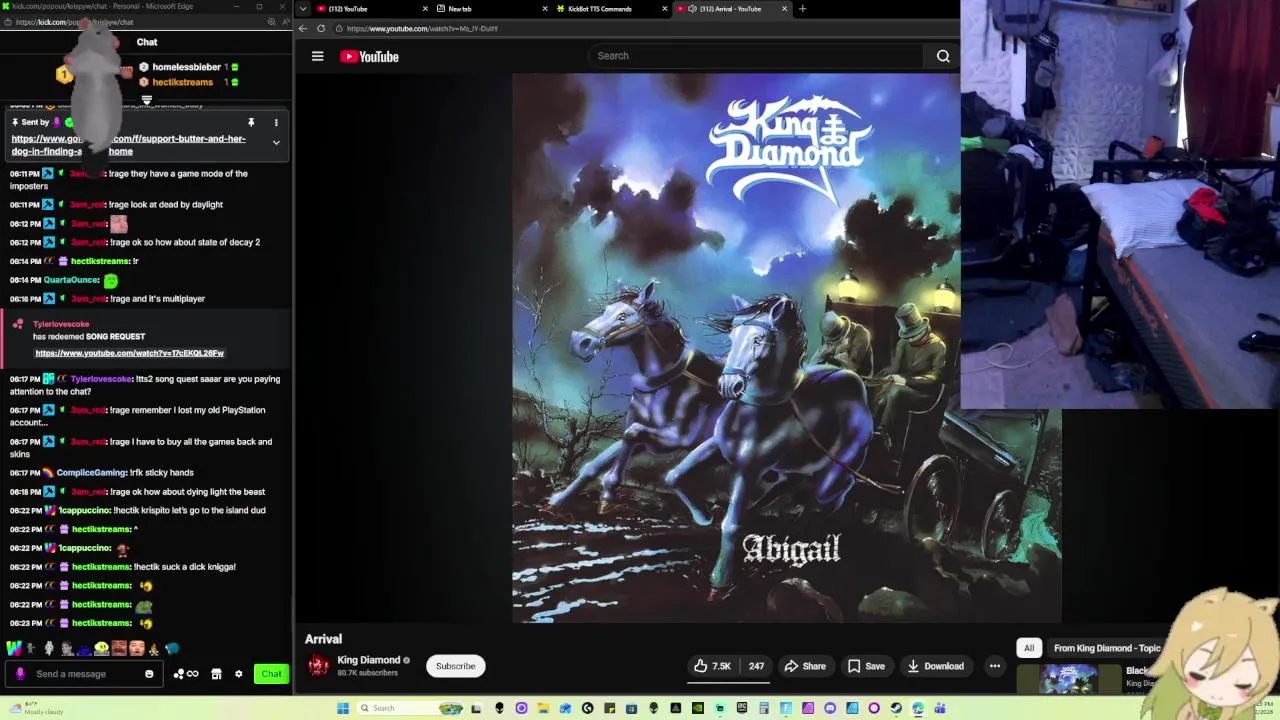Open read aloud icon in Kick chat window

tap(284, 22)
